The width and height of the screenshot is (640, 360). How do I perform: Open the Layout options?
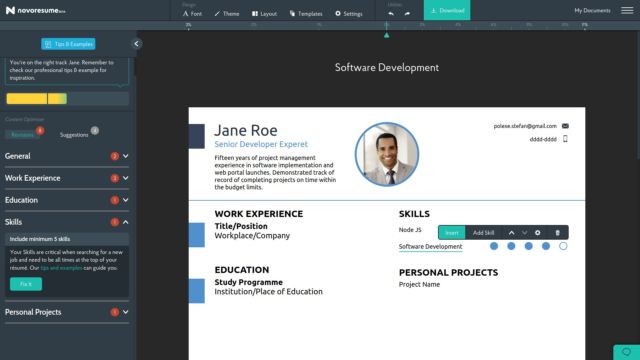point(264,13)
